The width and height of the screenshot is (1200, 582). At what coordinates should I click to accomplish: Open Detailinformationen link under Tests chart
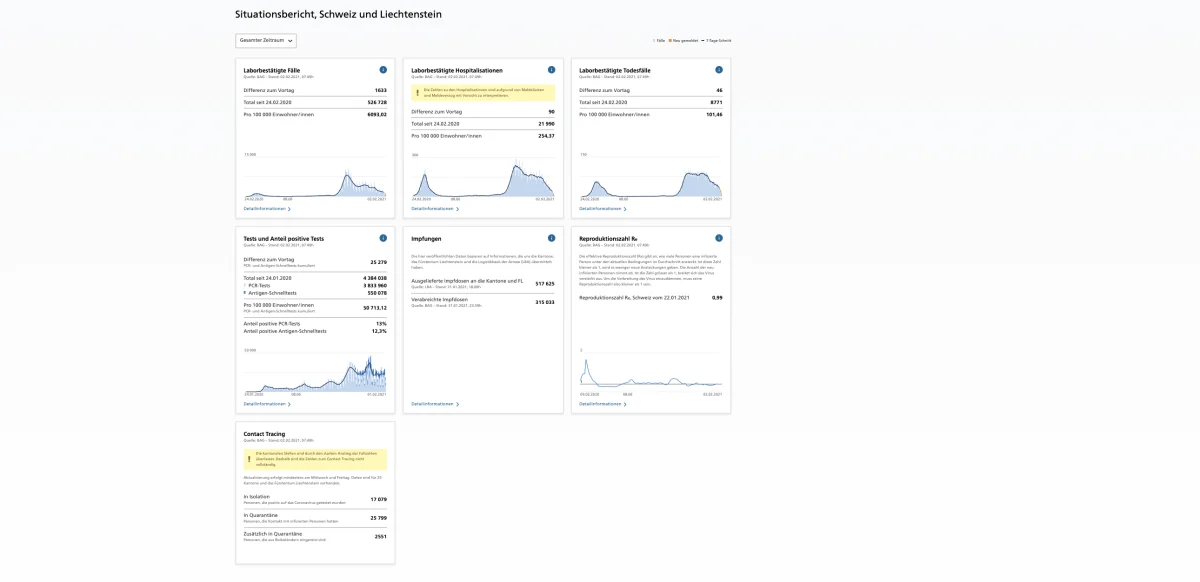click(x=267, y=404)
